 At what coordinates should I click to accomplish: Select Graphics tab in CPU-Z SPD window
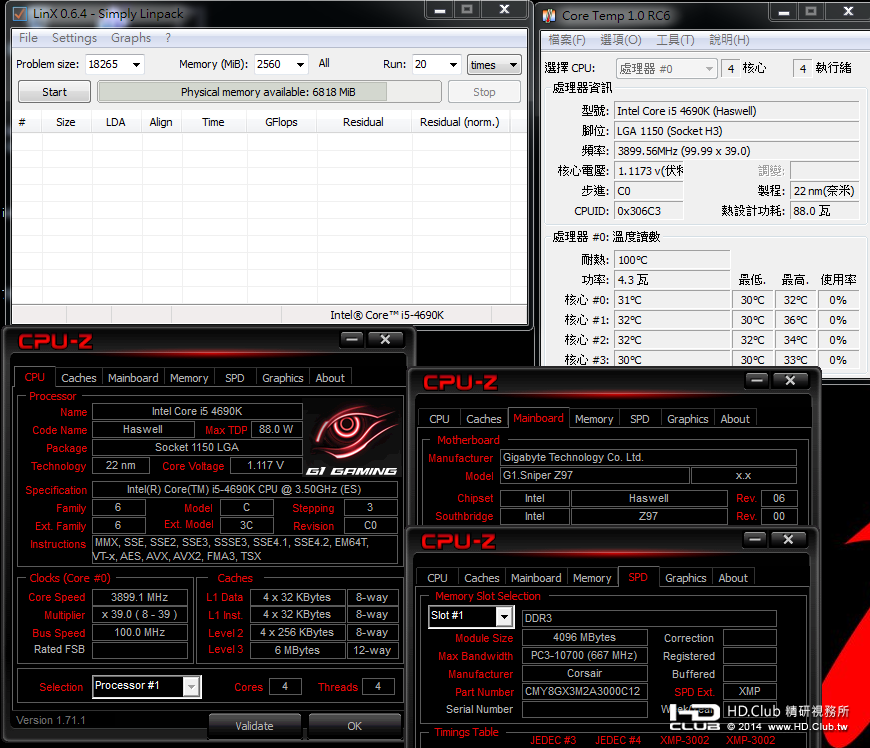pyautogui.click(x=686, y=578)
